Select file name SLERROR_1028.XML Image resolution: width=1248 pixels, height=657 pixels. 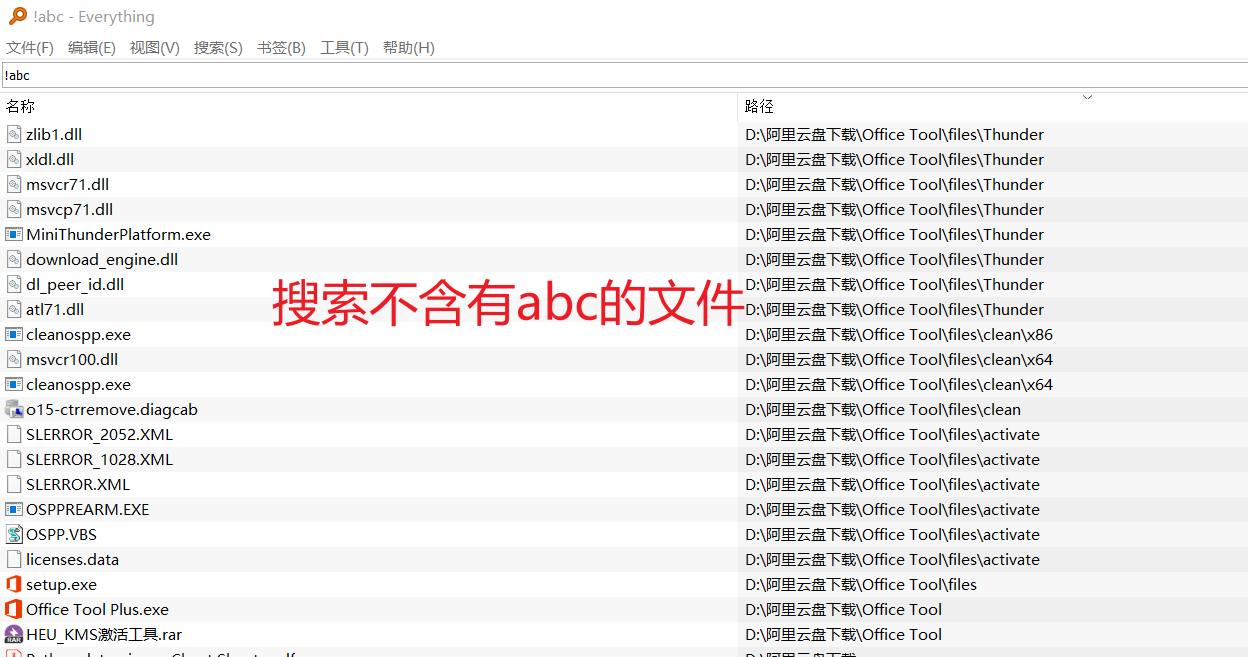[x=99, y=459]
